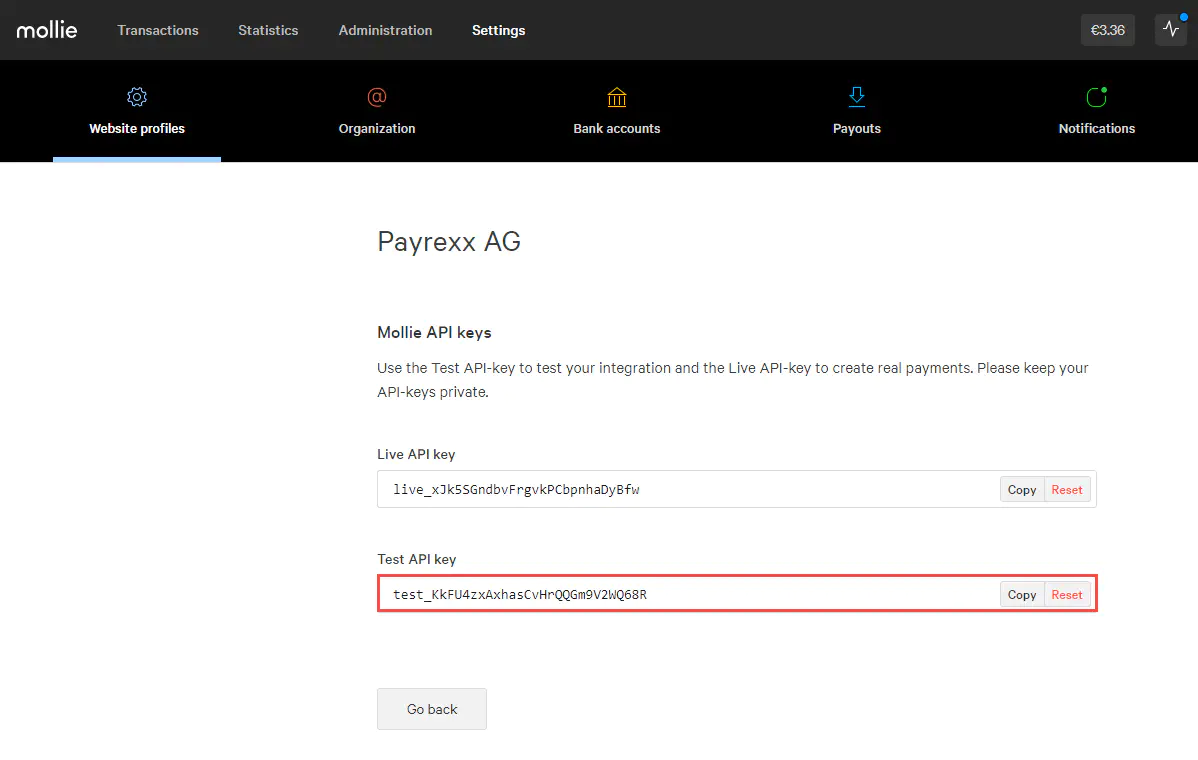This screenshot has width=1198, height=760.
Task: Click the Payouts download arrow icon
Action: click(857, 97)
